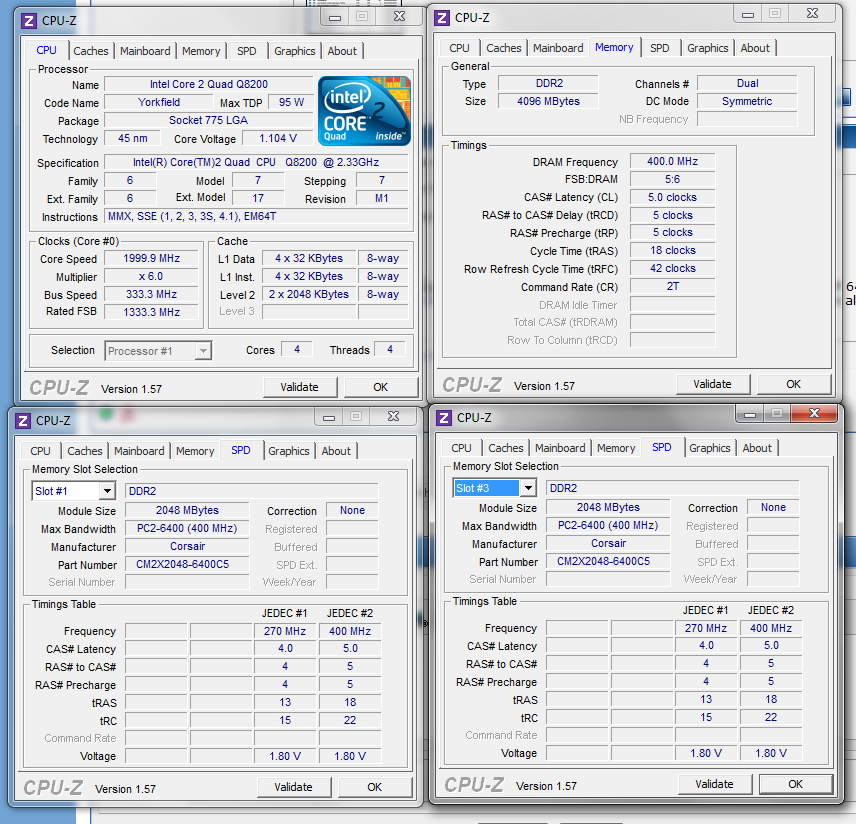Open the SPD tab in the CPU window
The image size is (856, 824).
246,51
